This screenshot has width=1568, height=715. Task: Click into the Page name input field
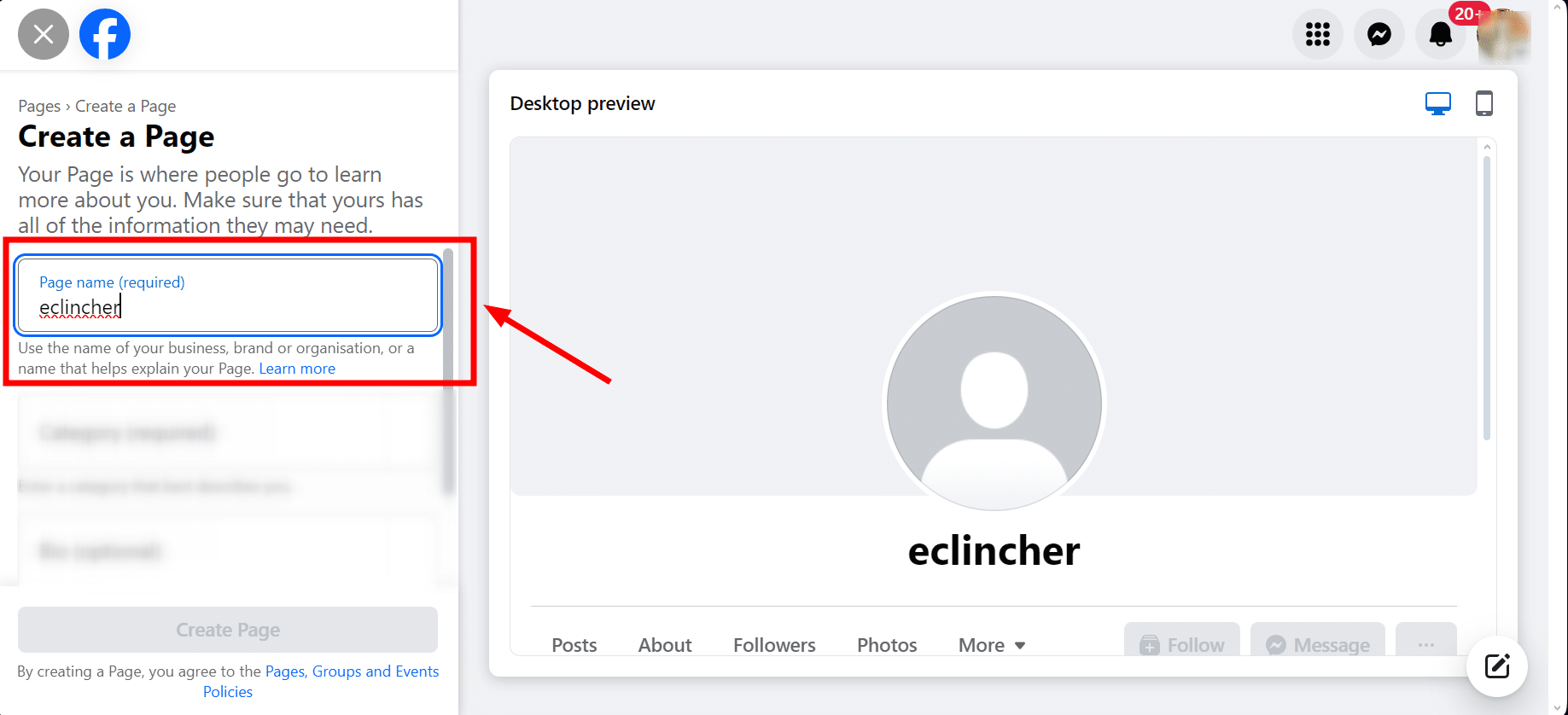coord(228,295)
